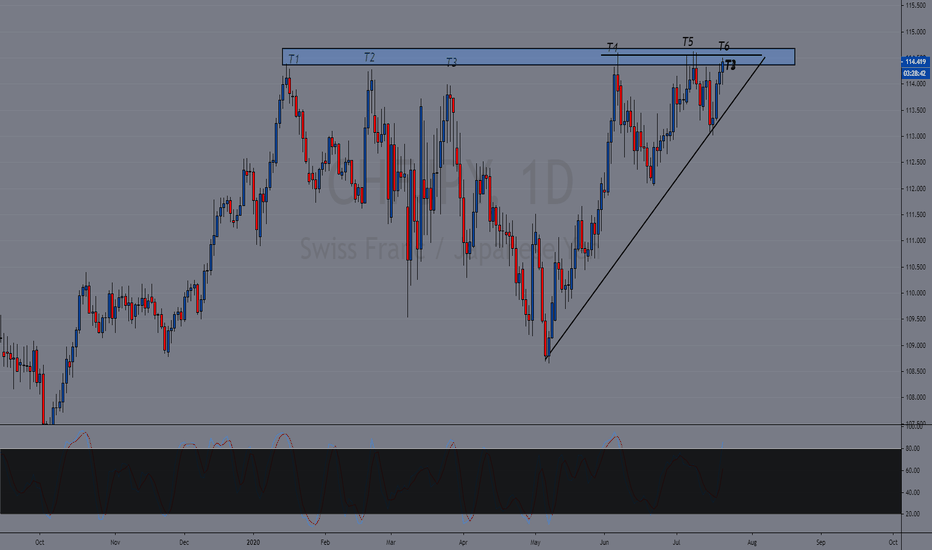The width and height of the screenshot is (932, 550).
Task: Select the blue resistance zone rectangle
Action: (538, 57)
